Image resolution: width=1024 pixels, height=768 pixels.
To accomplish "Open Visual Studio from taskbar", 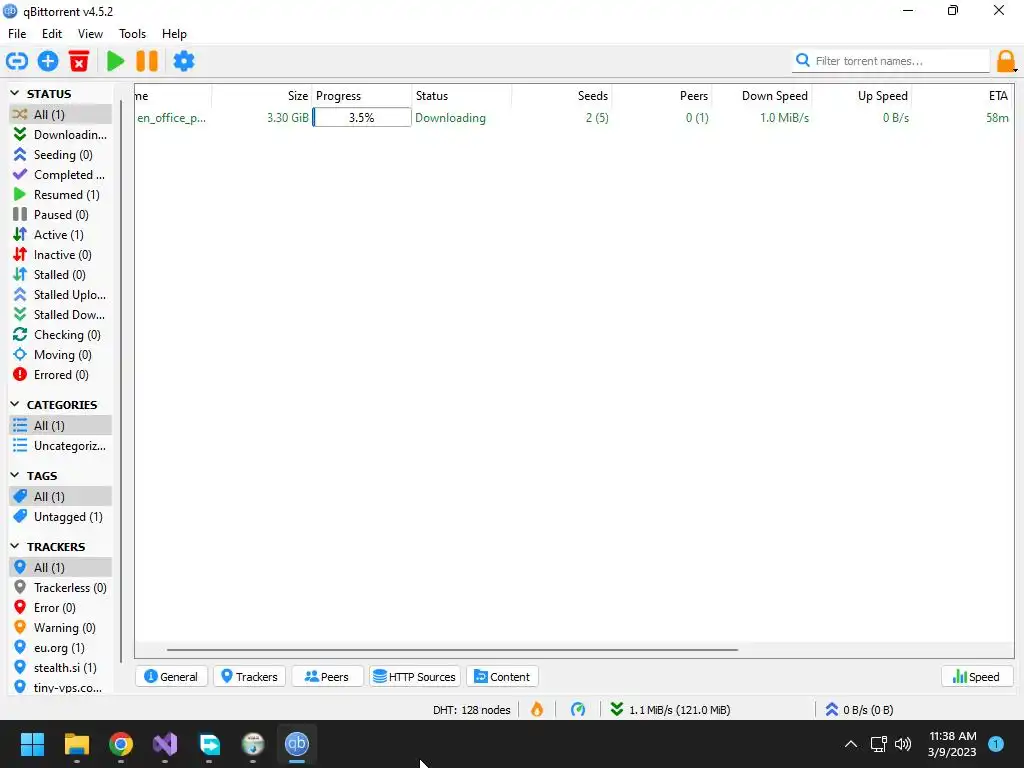I will pyautogui.click(x=165, y=744).
